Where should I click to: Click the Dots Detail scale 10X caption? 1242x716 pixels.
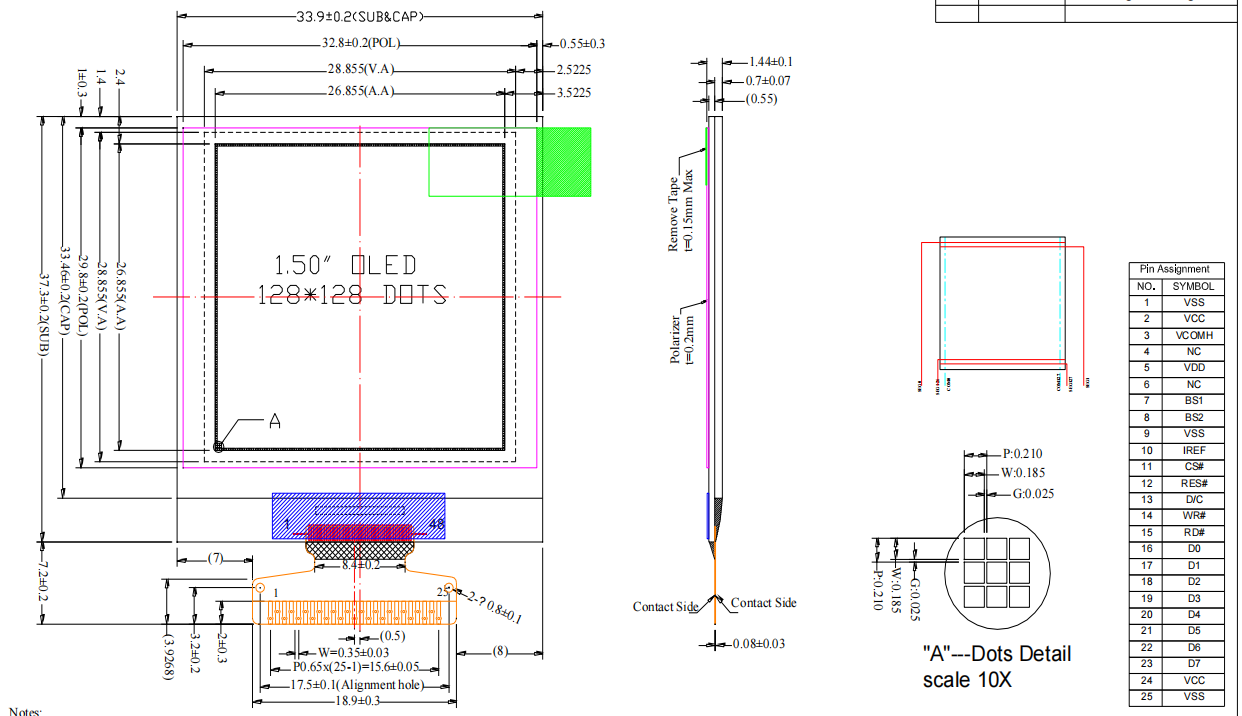(996, 667)
